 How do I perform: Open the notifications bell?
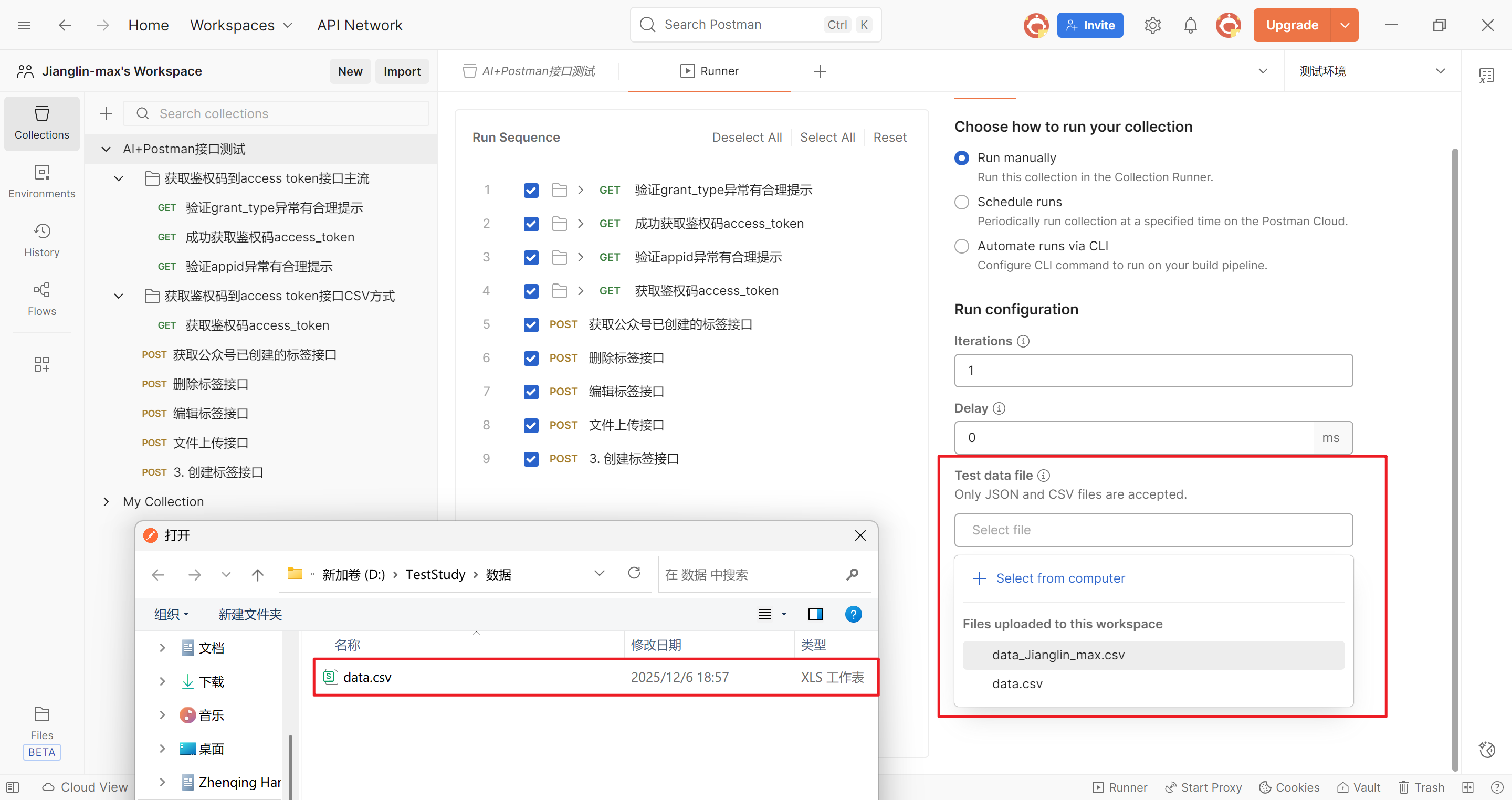pyautogui.click(x=1190, y=25)
